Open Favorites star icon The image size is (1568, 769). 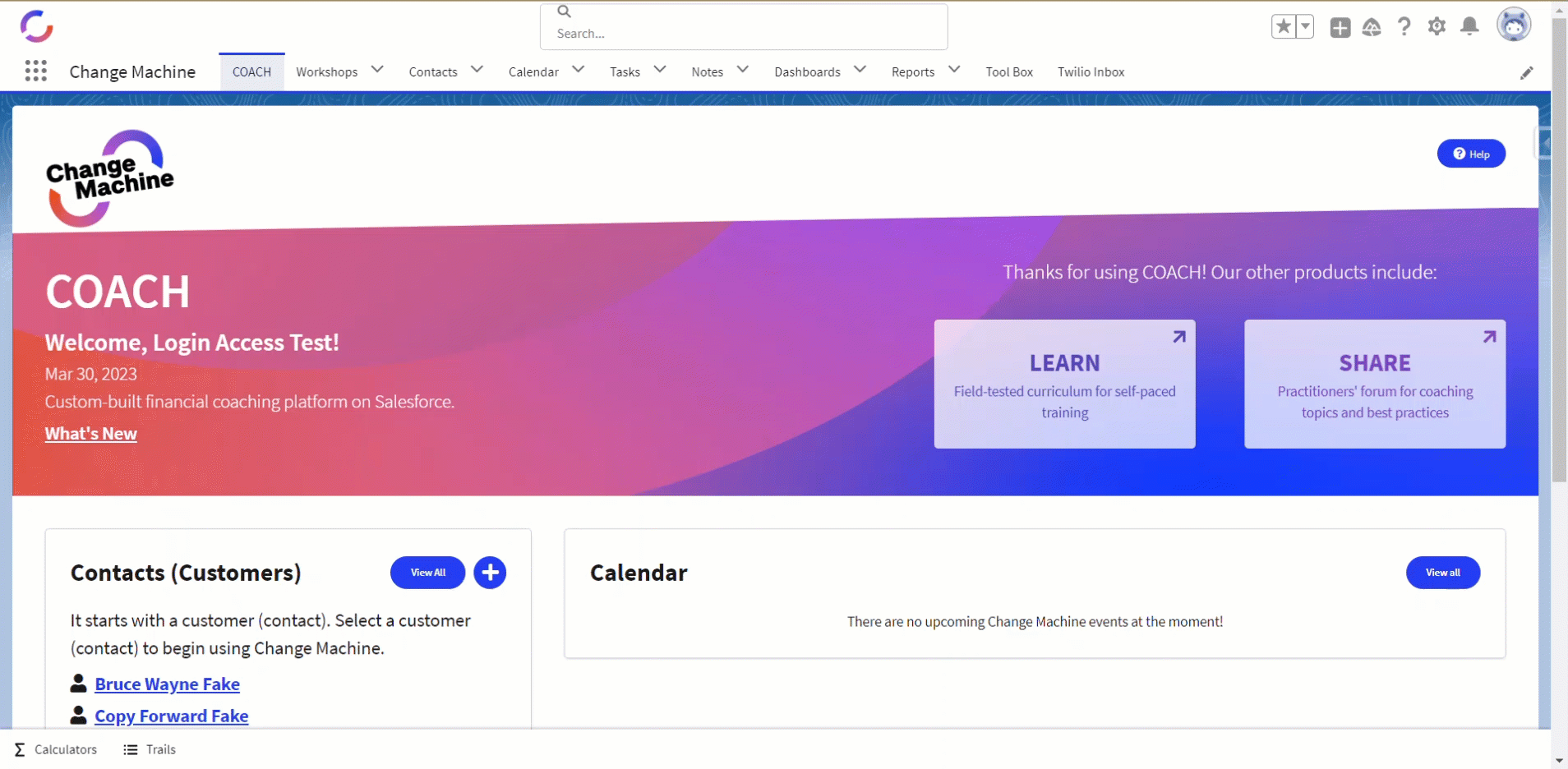point(1284,26)
